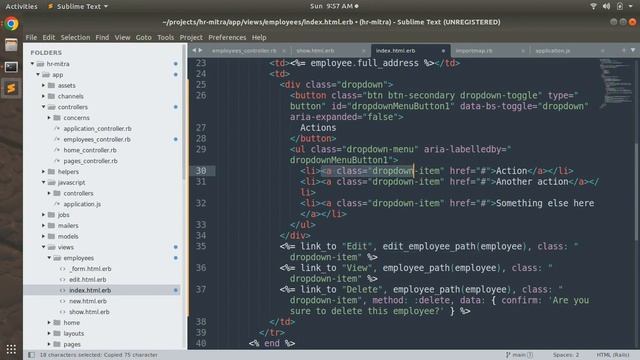Expand the mailers folder
Image resolution: width=640 pixels, height=360 pixels.
point(43,225)
